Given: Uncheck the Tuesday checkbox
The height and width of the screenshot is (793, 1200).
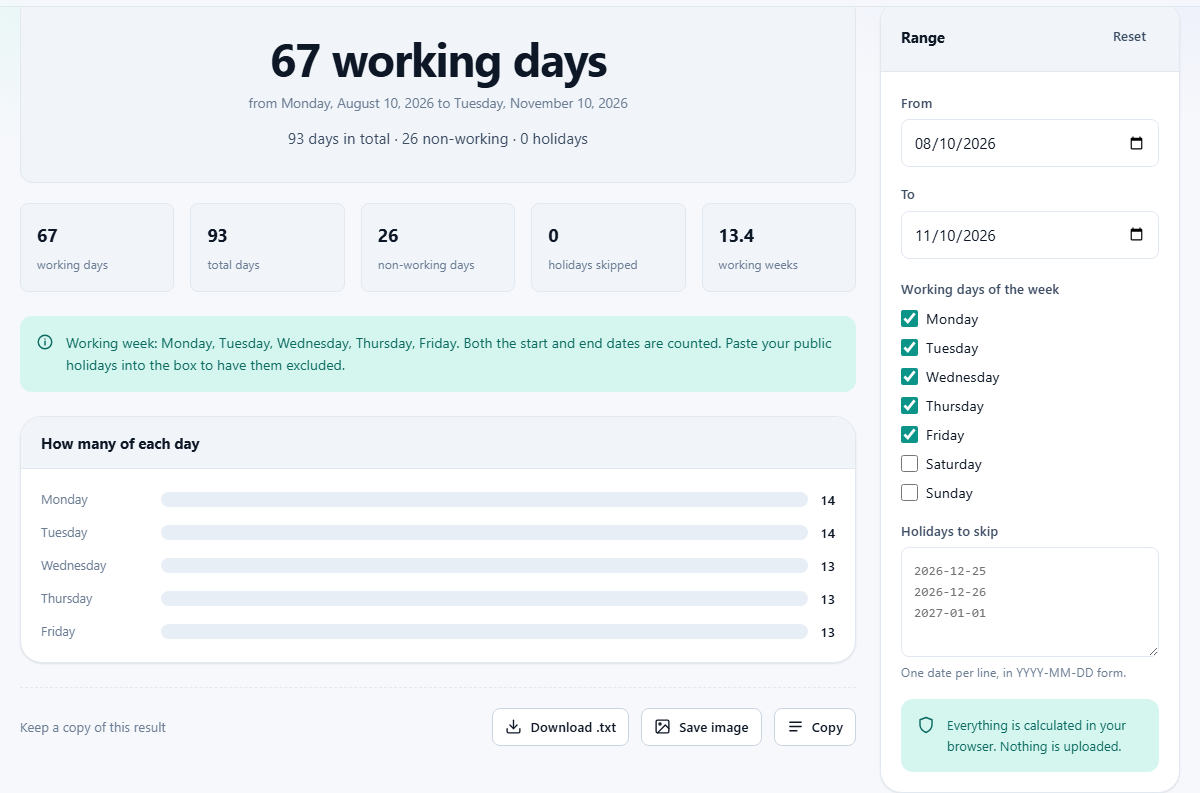Looking at the screenshot, I should (910, 348).
